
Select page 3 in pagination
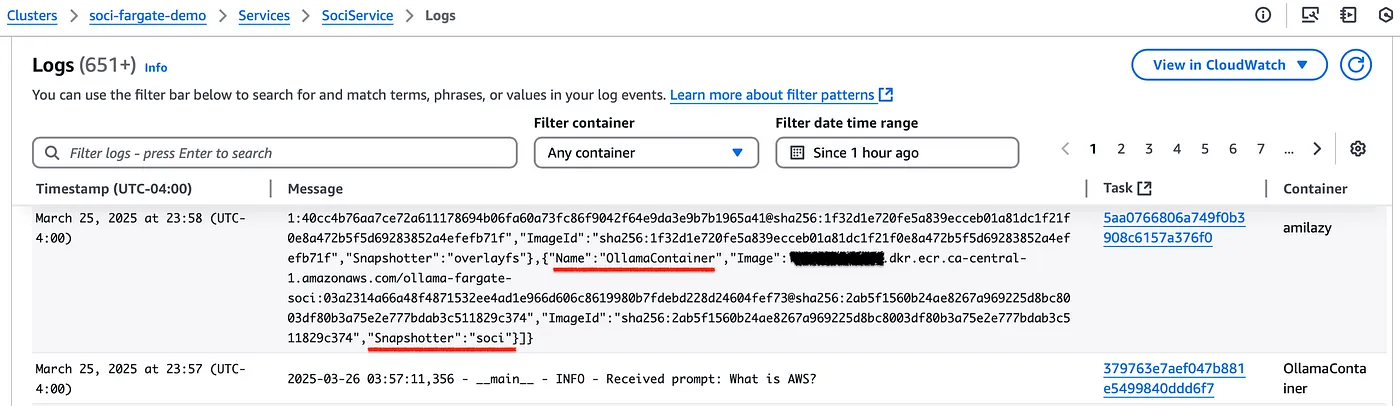coord(1149,149)
